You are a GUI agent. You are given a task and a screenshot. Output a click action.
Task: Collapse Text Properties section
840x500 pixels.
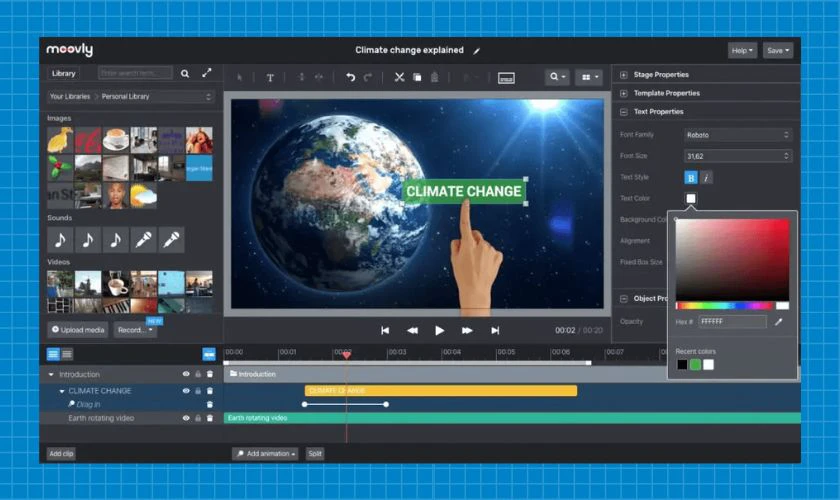624,112
